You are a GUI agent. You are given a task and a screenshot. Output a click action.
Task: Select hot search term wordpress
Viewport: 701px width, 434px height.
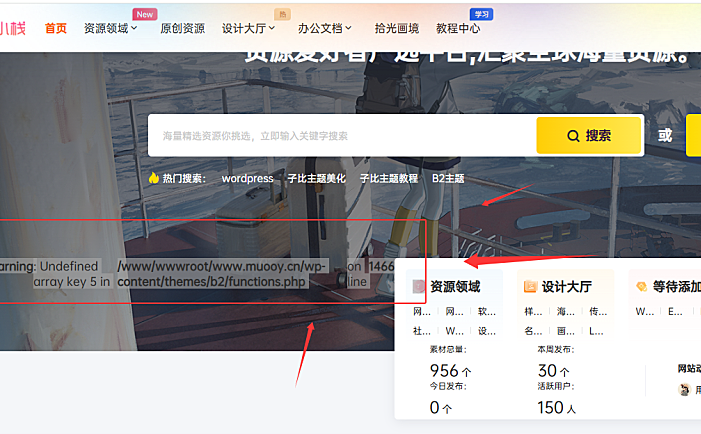pyautogui.click(x=247, y=178)
